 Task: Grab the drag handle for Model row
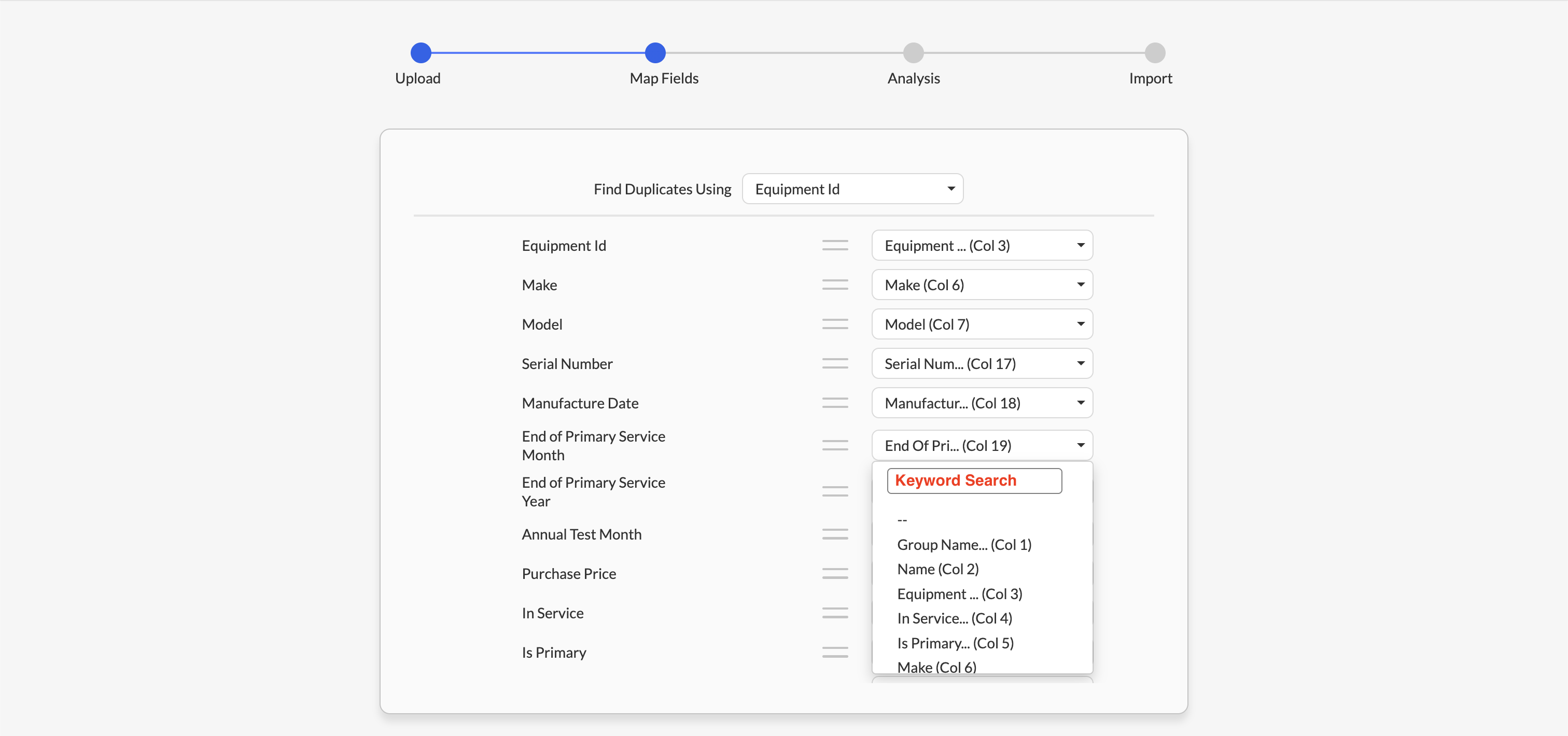coord(834,324)
